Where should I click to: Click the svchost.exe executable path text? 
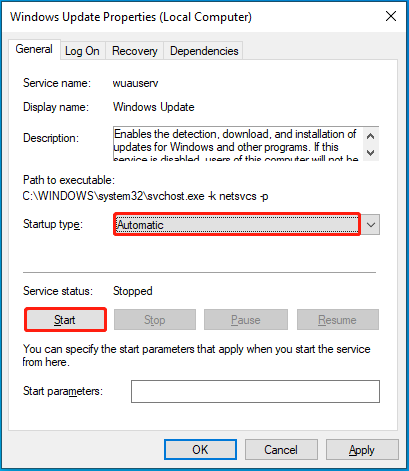(x=145, y=196)
